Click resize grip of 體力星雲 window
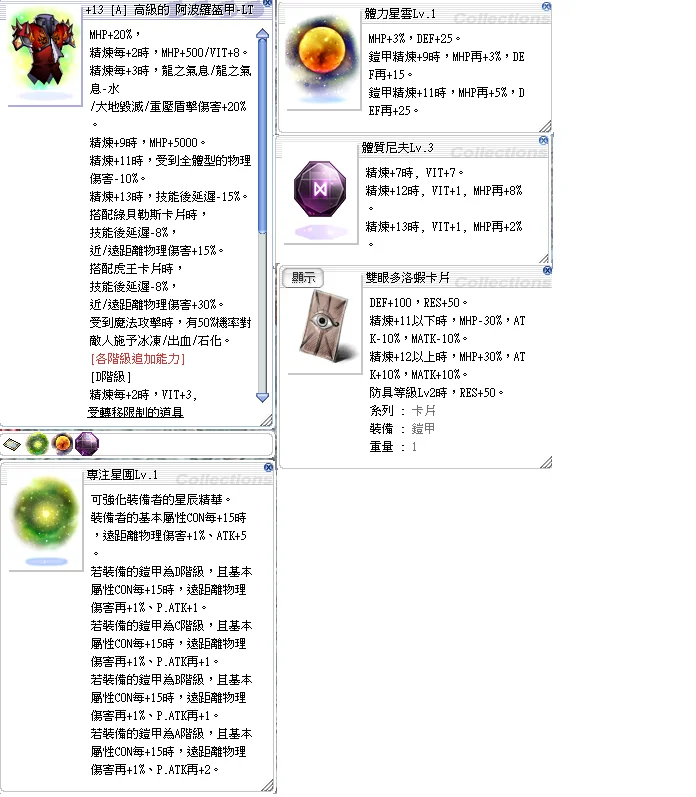 [x=545, y=127]
